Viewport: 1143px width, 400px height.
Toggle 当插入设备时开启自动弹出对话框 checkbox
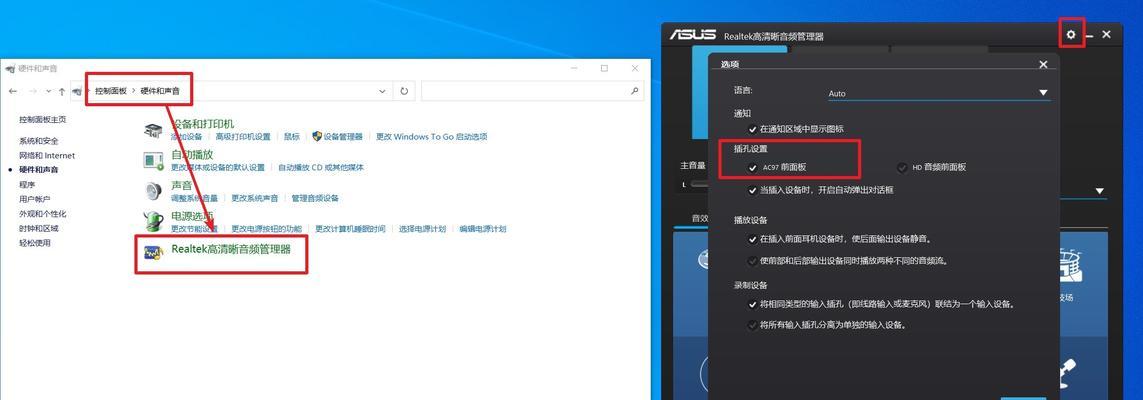(x=753, y=190)
